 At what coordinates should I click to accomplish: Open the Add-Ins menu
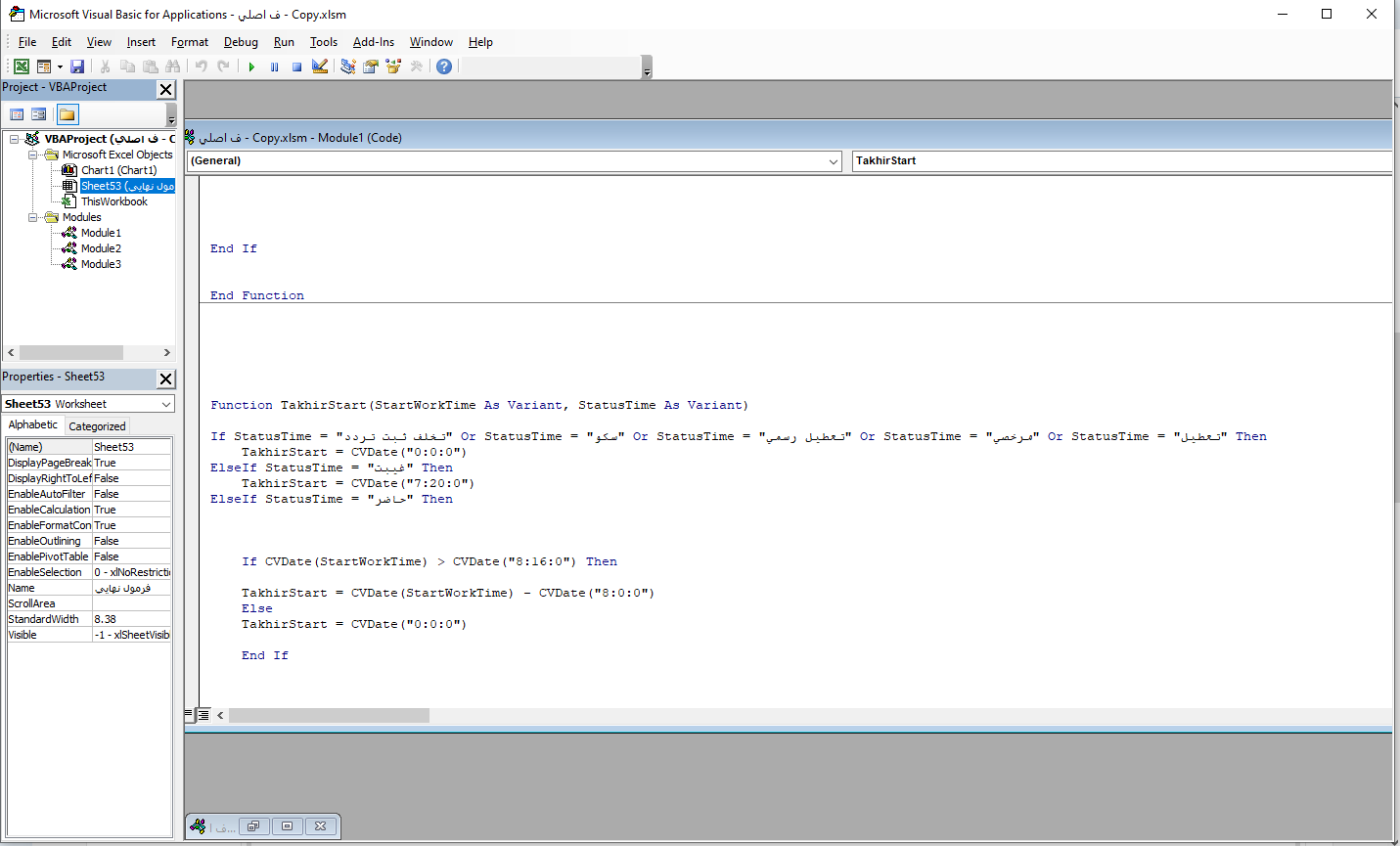pyautogui.click(x=374, y=42)
